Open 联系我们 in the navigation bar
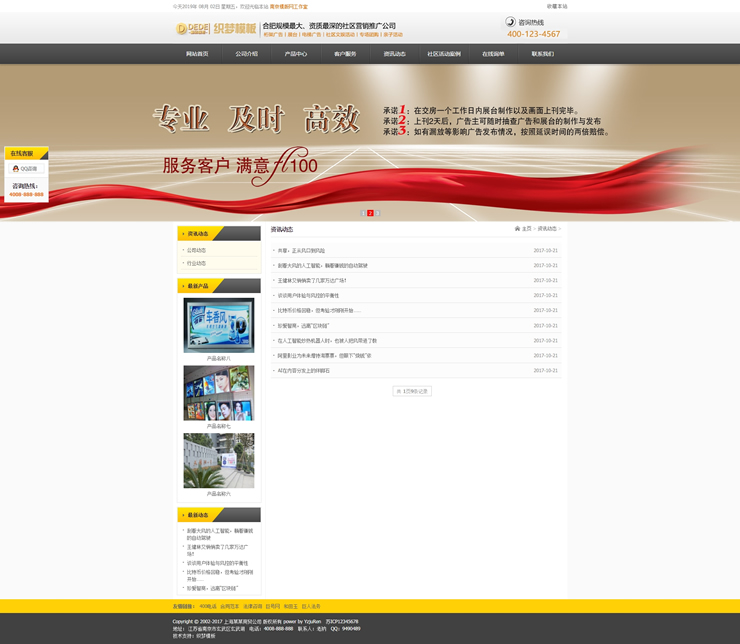Screen dimensions: 740x644 (x=542, y=54)
